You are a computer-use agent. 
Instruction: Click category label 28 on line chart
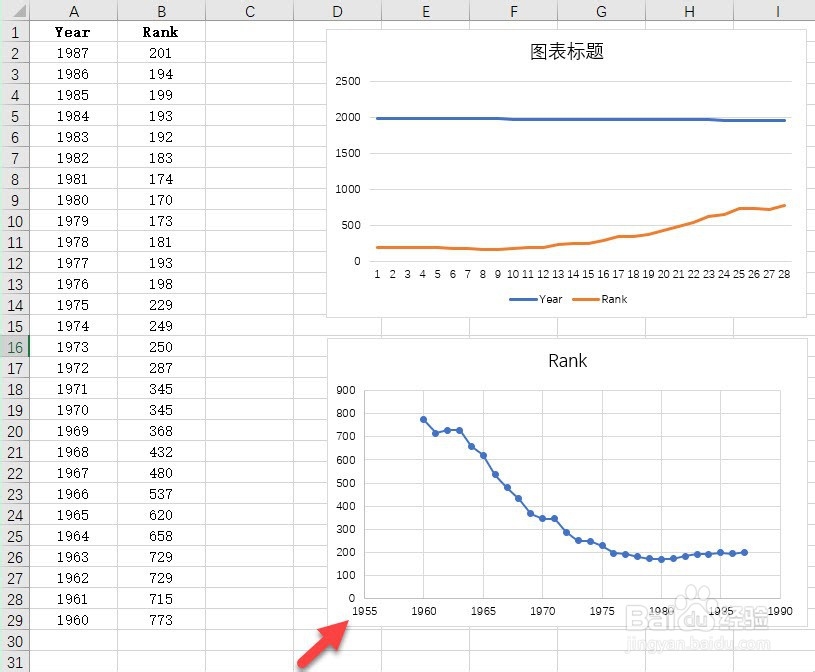pos(784,274)
